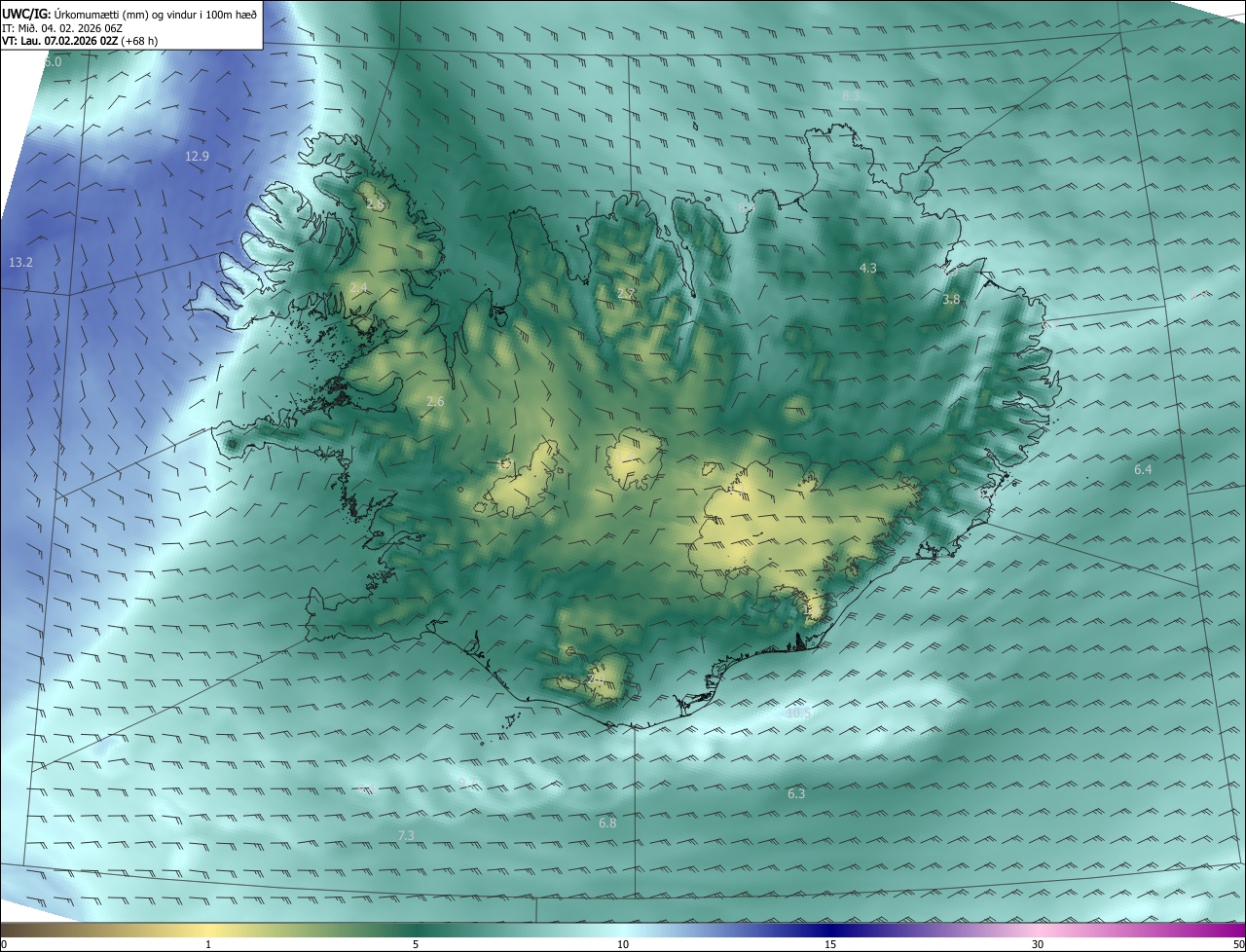Click the 9.7 value south of Iceland
This screenshot has width=1246, height=952.
(468, 784)
